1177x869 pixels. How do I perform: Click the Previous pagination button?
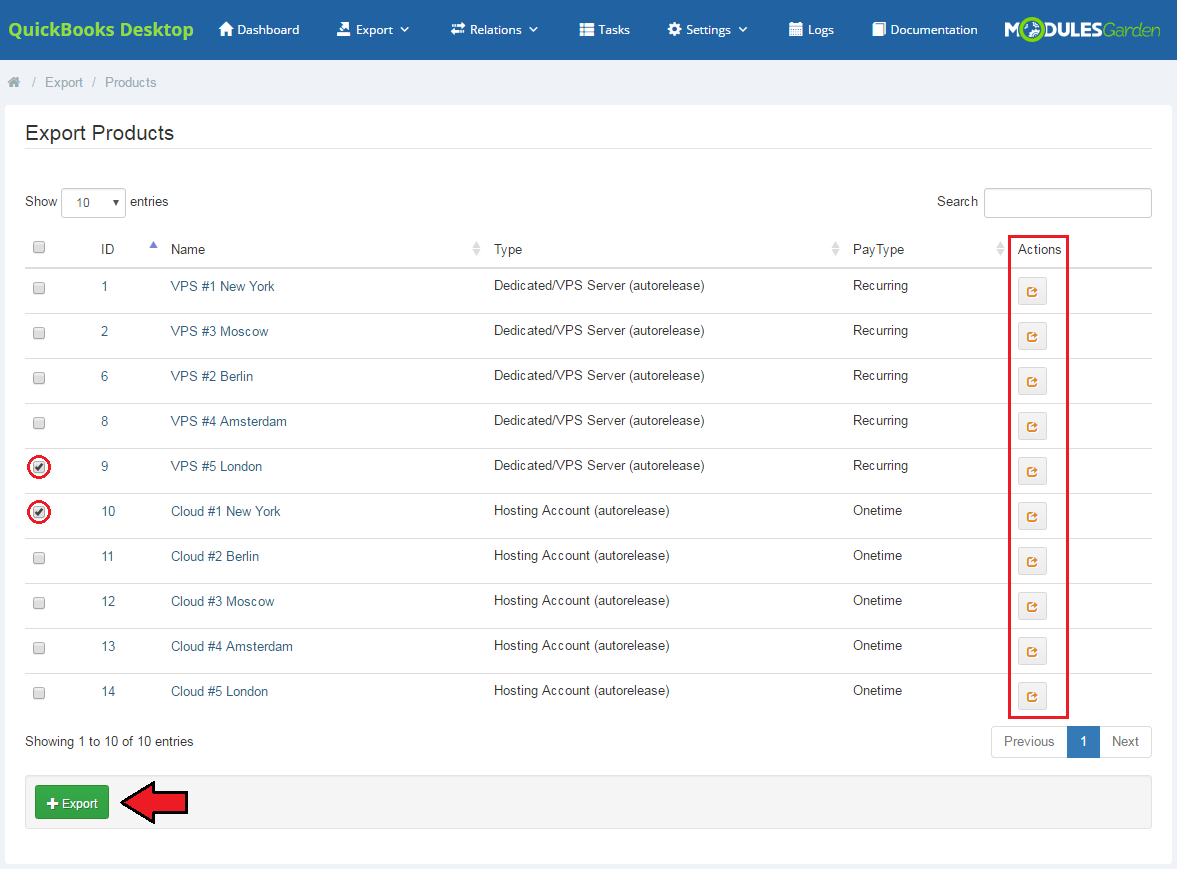[x=1029, y=741]
